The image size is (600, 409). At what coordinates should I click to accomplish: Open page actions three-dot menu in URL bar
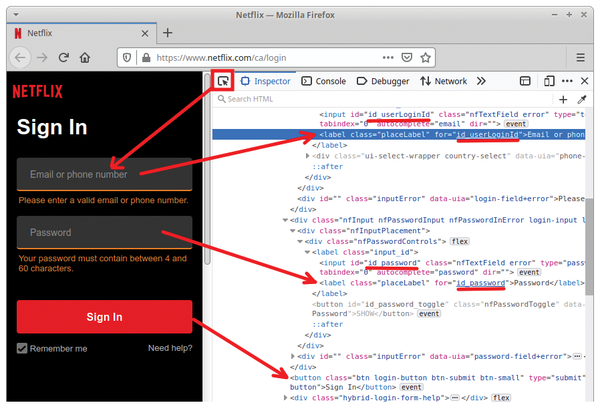click(388, 58)
